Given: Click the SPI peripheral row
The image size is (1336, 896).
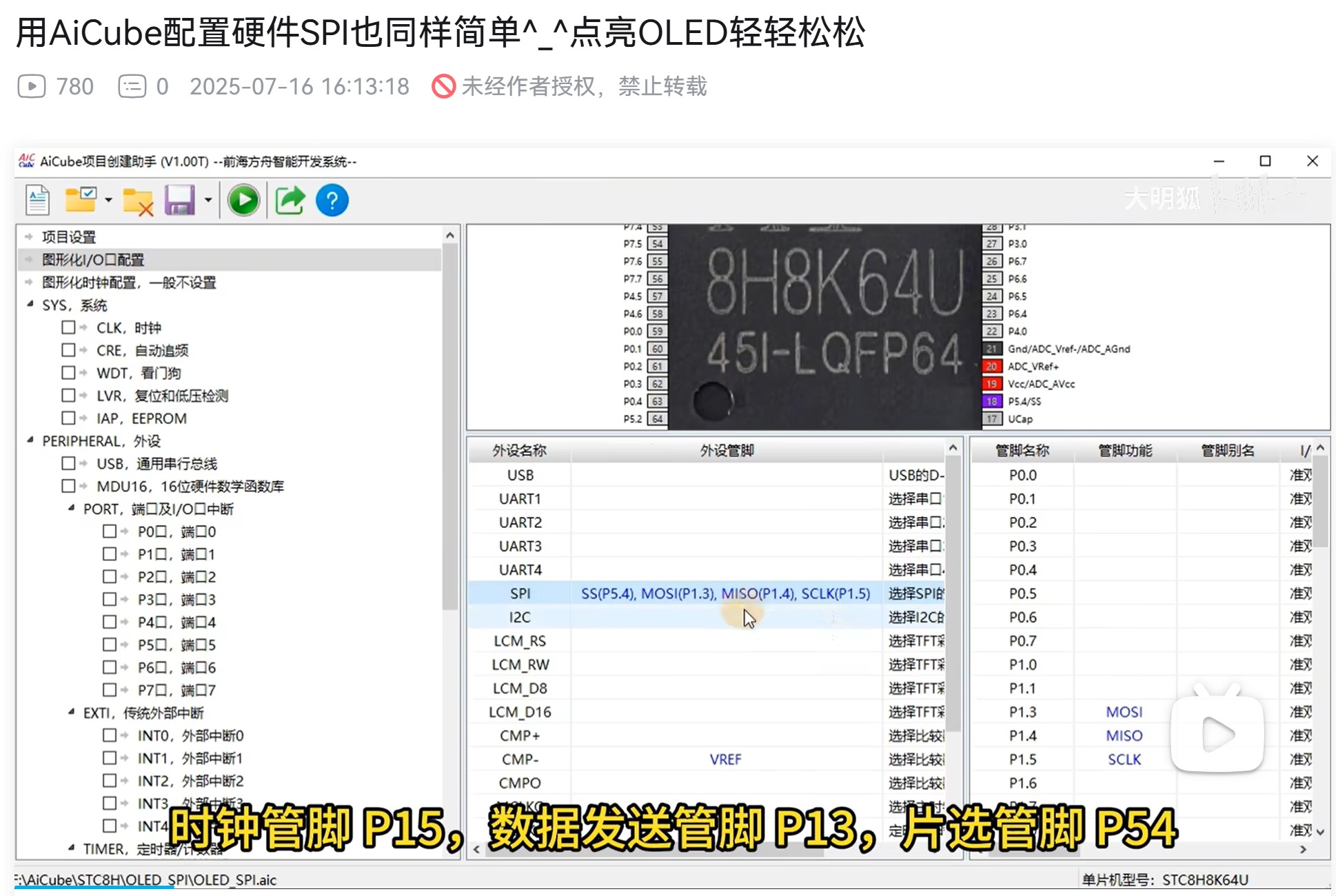Looking at the screenshot, I should click(520, 593).
